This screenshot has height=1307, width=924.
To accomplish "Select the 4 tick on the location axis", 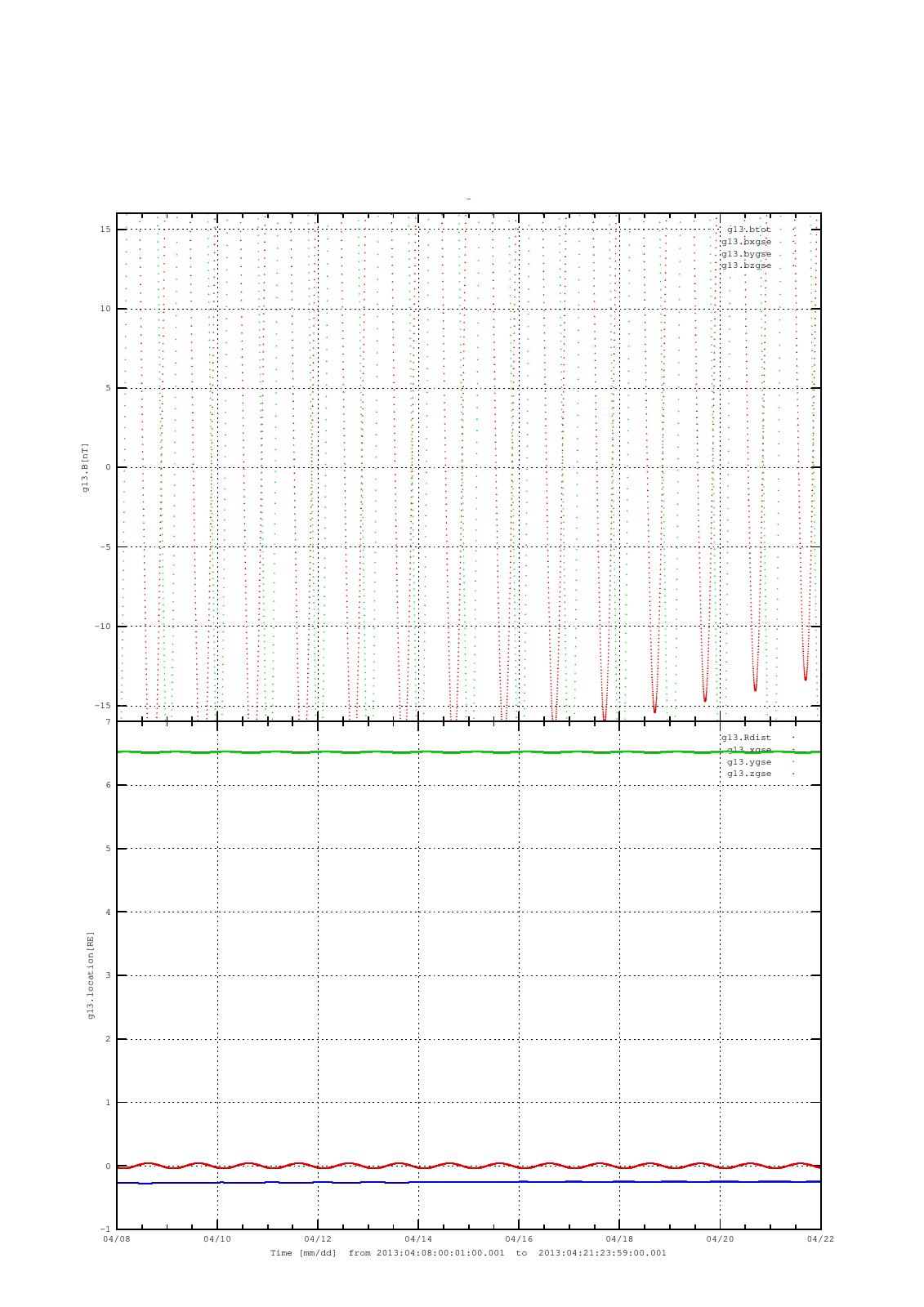I will point(108,912).
